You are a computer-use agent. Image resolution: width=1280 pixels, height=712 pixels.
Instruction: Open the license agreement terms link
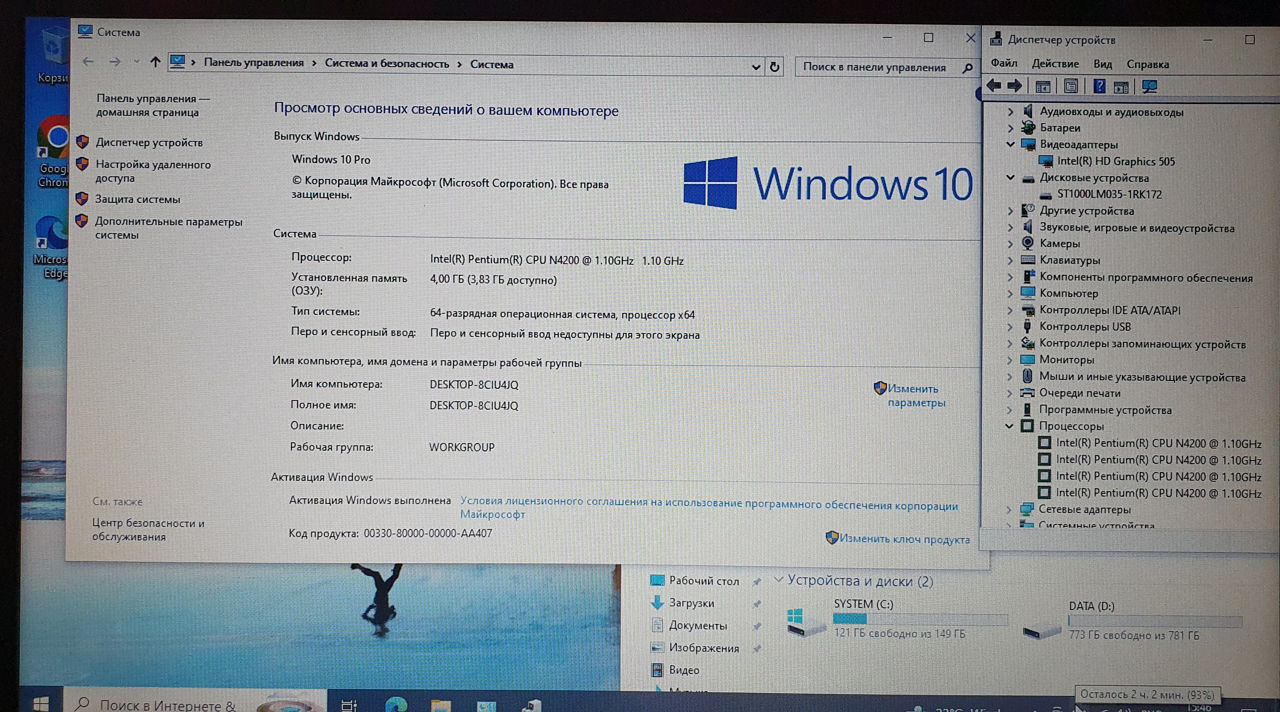[x=709, y=507]
